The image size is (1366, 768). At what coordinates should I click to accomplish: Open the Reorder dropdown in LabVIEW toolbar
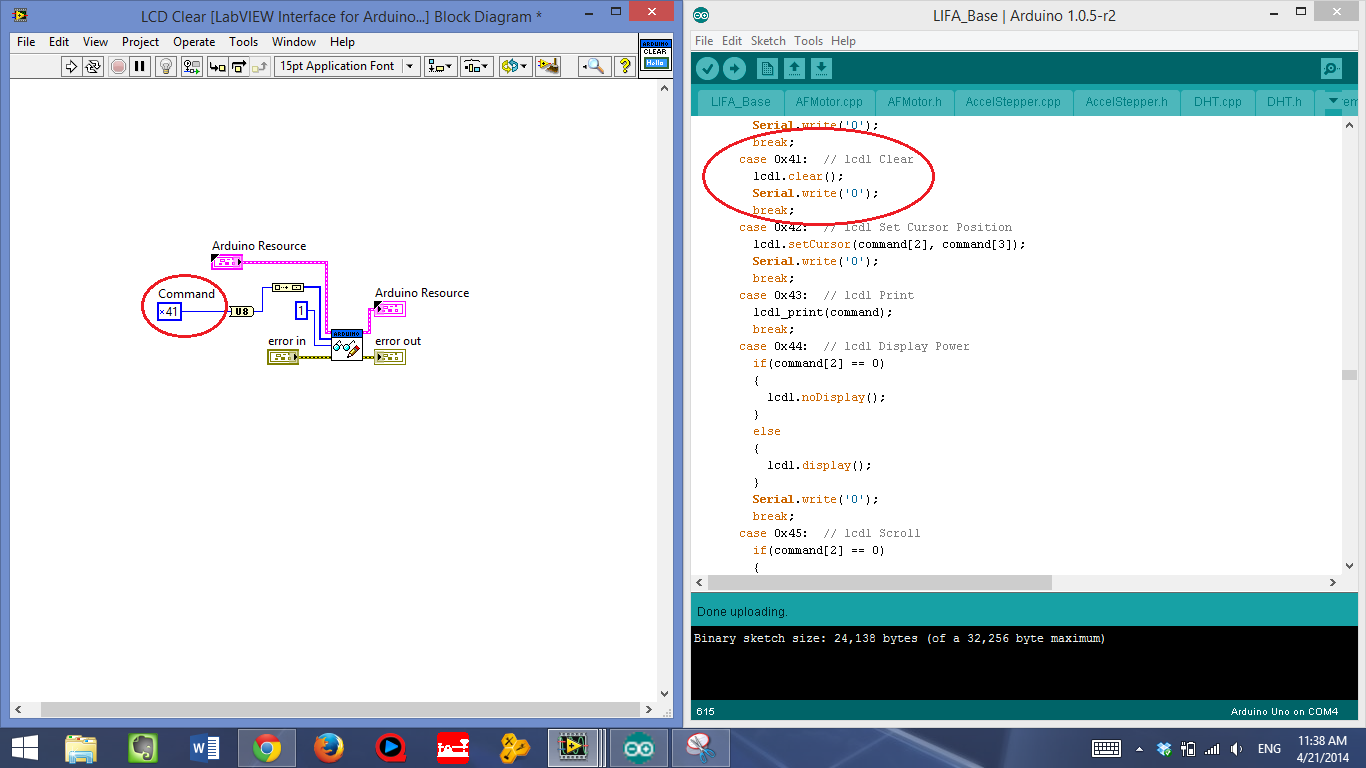tap(514, 66)
